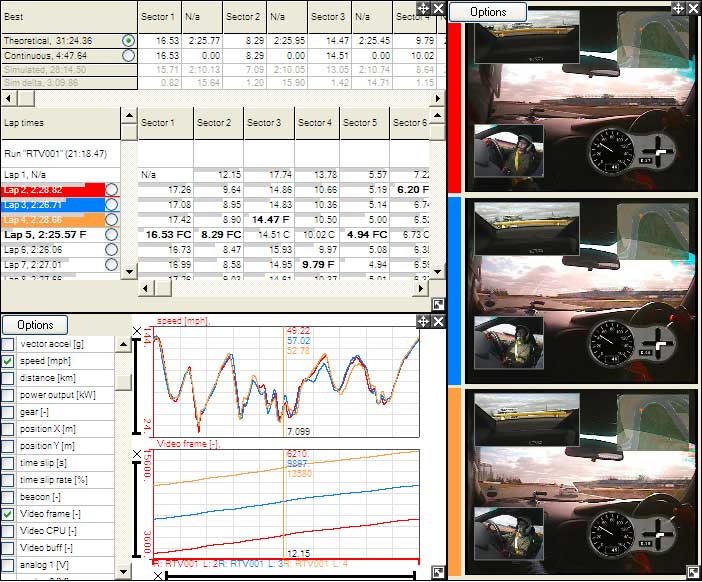Screen dimensions: 702x582
Task: Uncheck the speed [mph] variable
Action: 8,361
